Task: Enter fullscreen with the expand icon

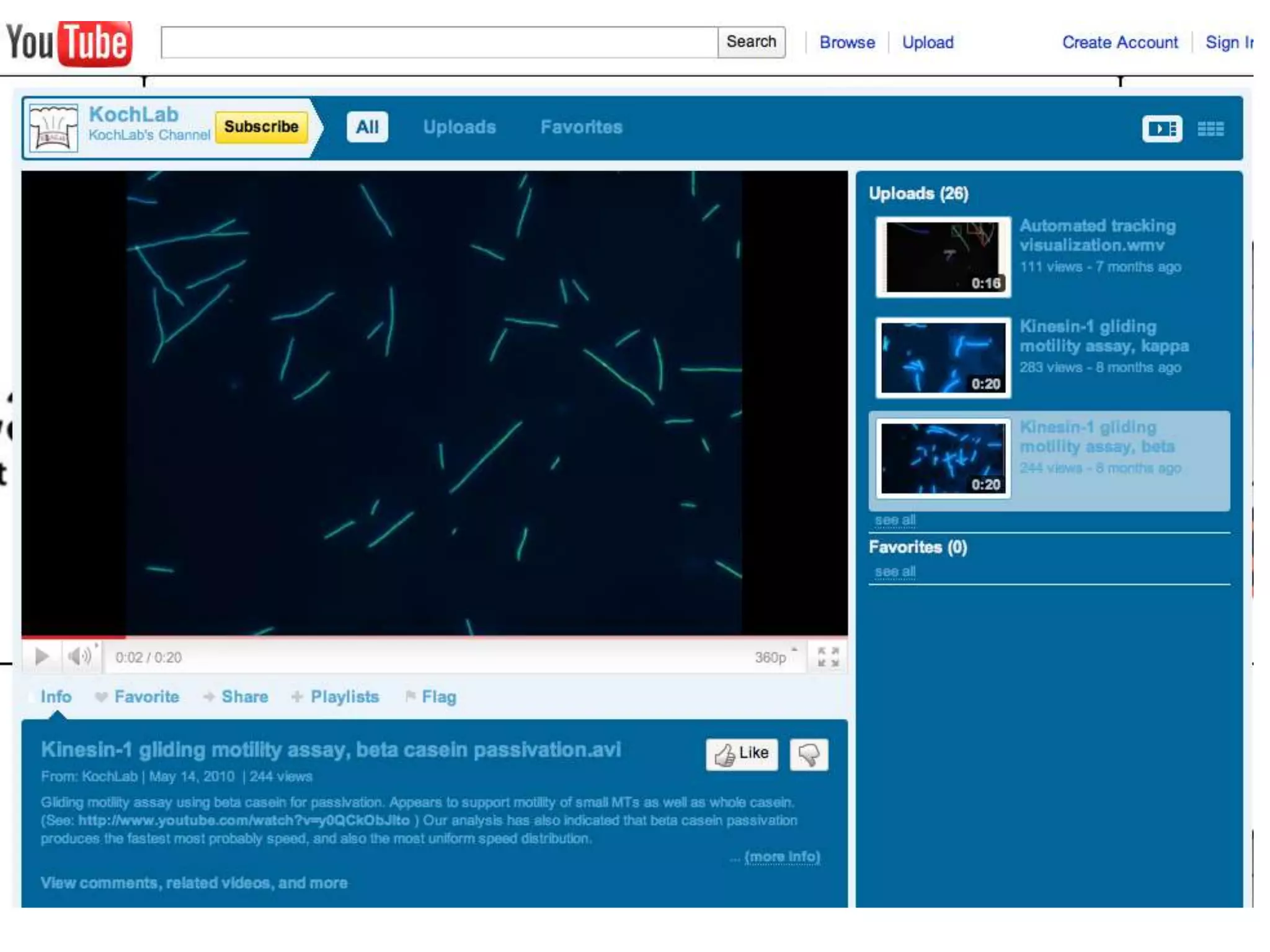Action: [x=828, y=657]
